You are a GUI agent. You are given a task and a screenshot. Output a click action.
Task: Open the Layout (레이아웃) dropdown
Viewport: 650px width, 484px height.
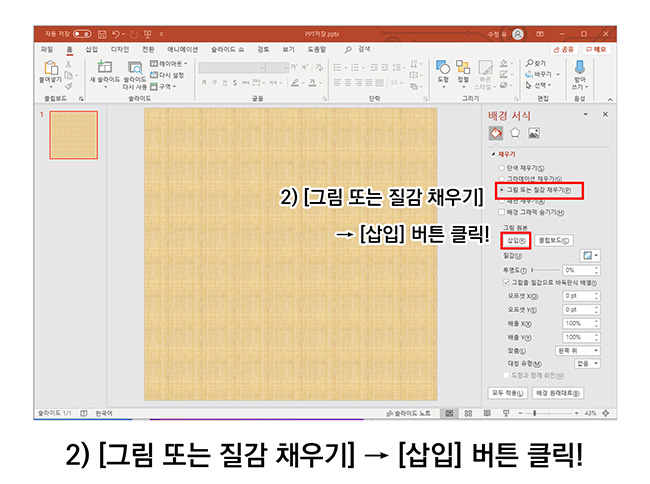[x=169, y=64]
